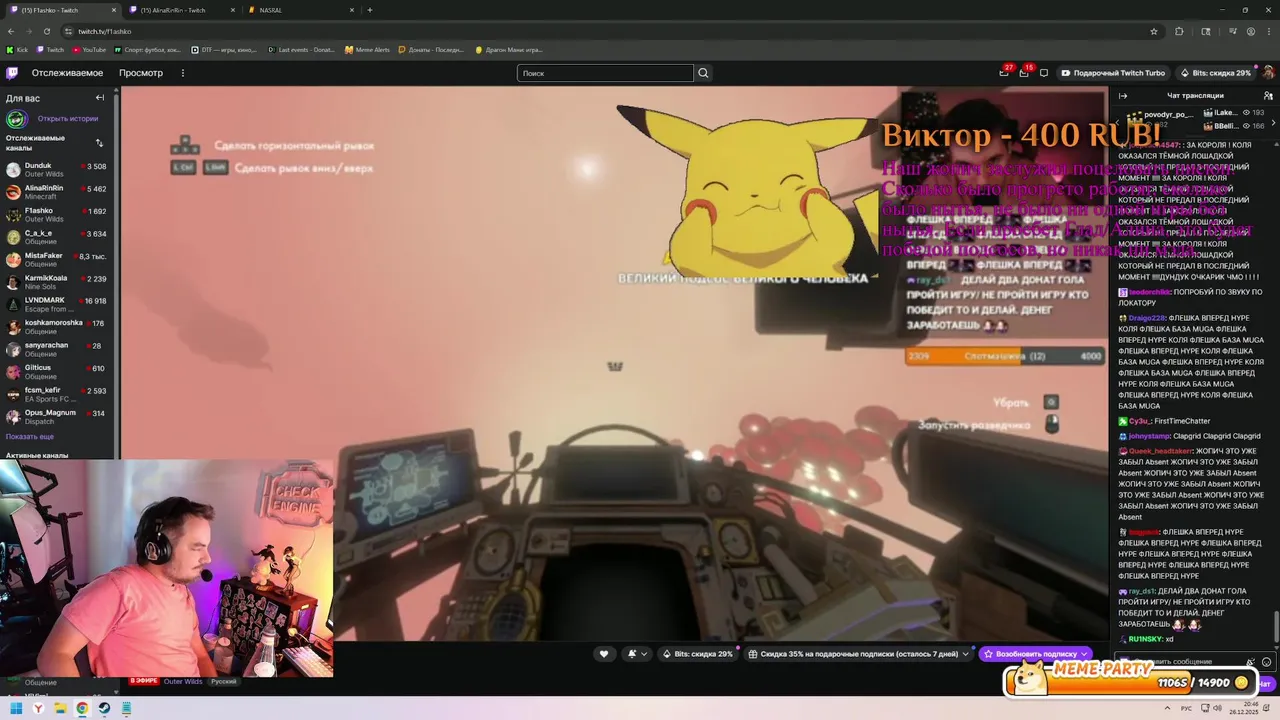
Task: Click the Подарочный Twitch Turbo button
Action: (x=1113, y=73)
